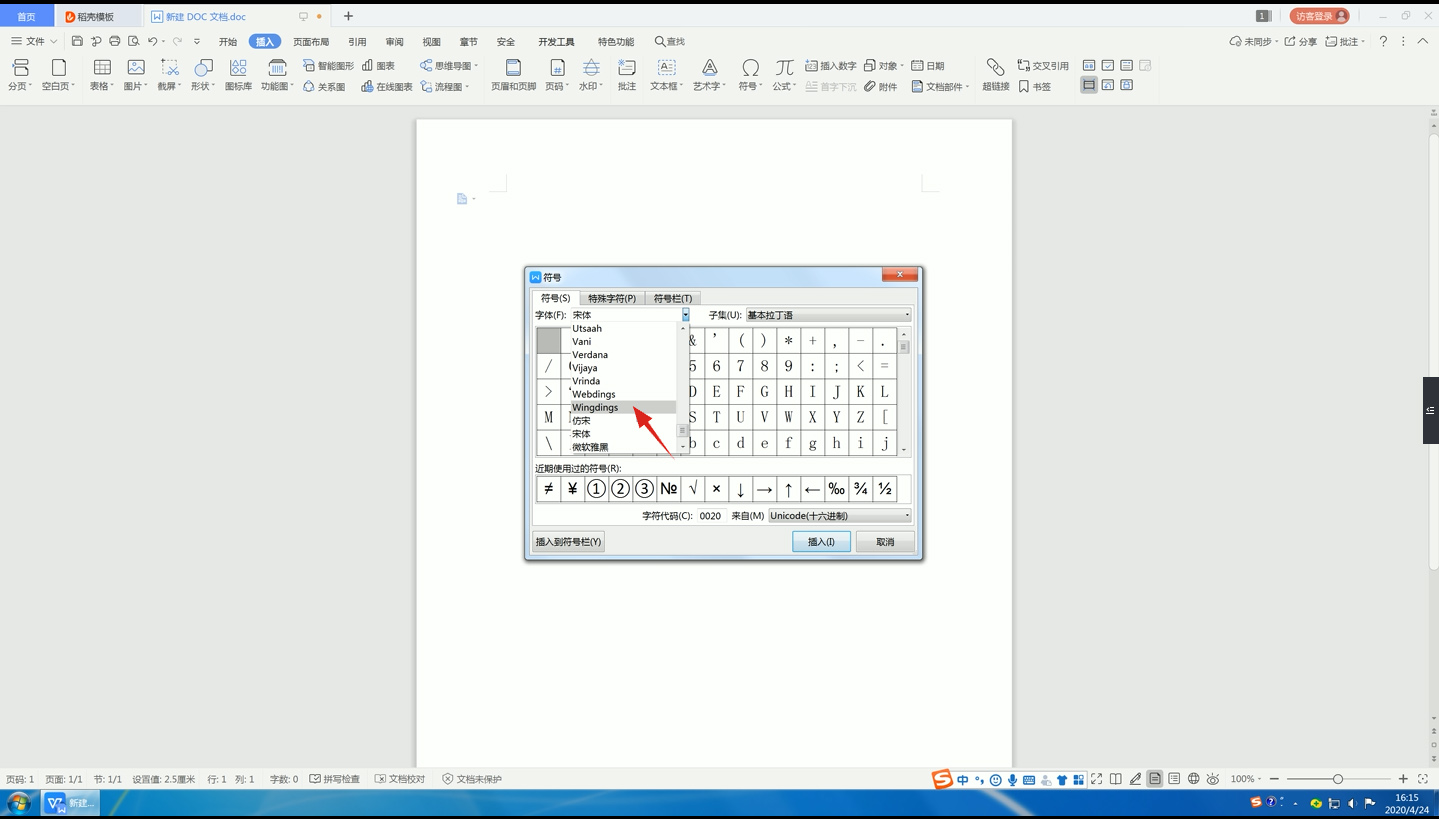Select Webdings in the font list
The width and height of the screenshot is (1439, 819).
(x=623, y=394)
